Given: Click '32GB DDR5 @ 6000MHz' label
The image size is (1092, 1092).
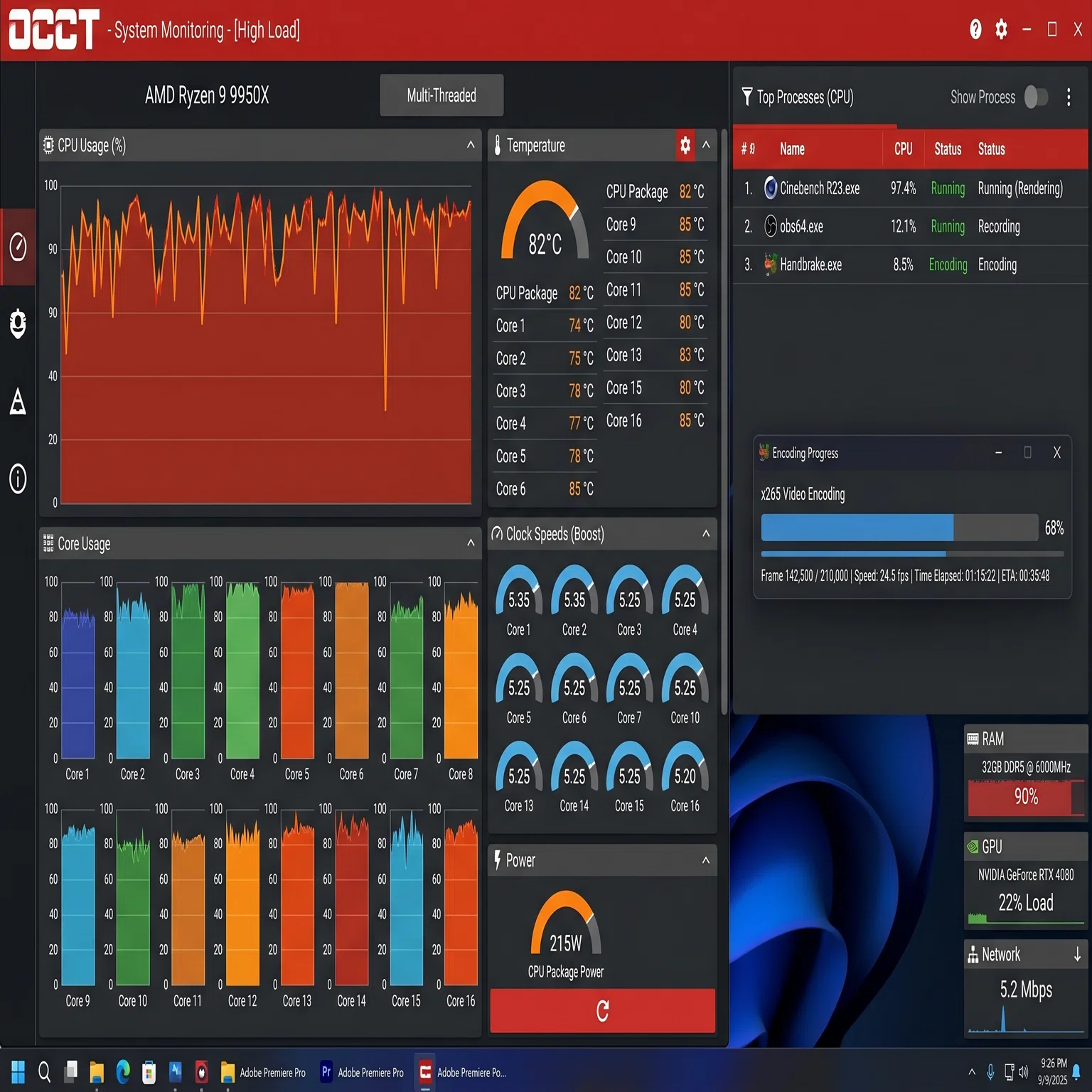Looking at the screenshot, I should click(x=1026, y=767).
